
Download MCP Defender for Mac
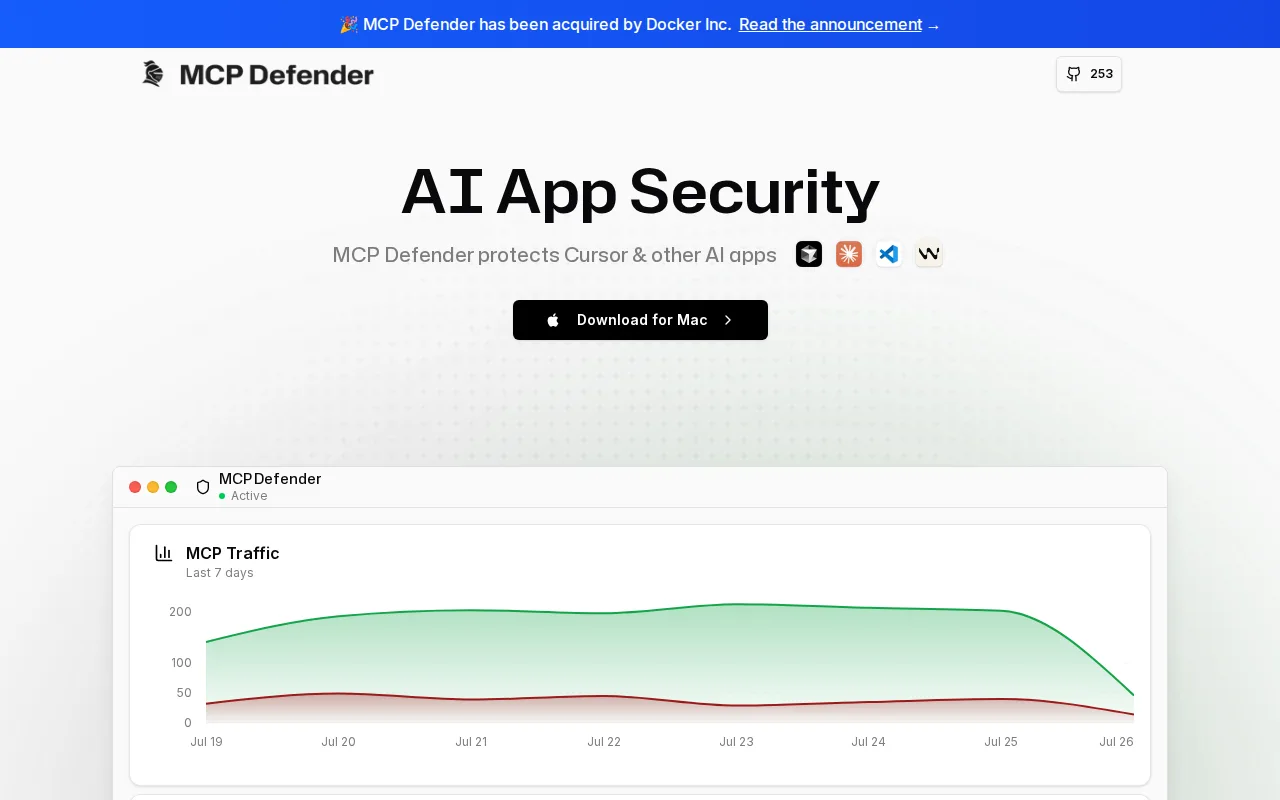(640, 320)
